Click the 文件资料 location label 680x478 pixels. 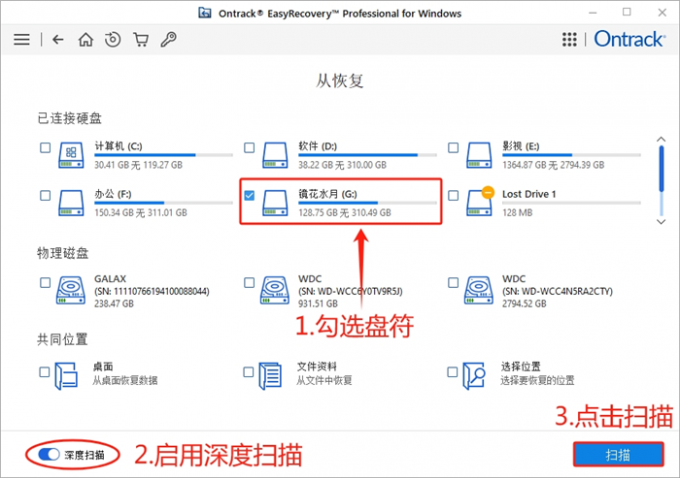(x=317, y=367)
